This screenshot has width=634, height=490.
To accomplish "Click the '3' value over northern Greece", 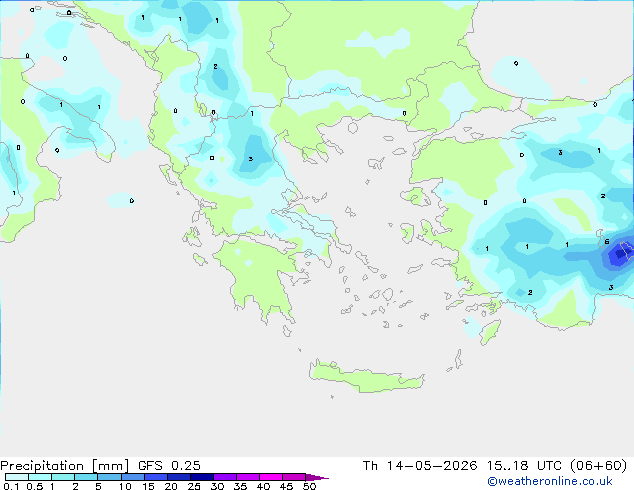I will [251, 159].
